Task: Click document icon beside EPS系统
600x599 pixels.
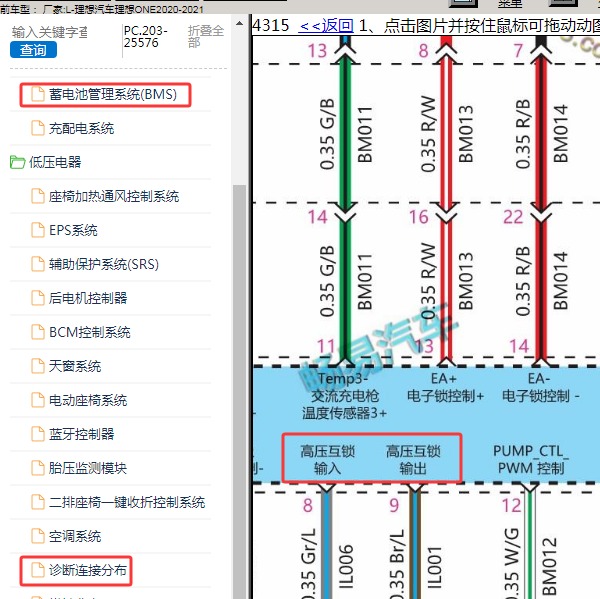Action: click(x=38, y=230)
